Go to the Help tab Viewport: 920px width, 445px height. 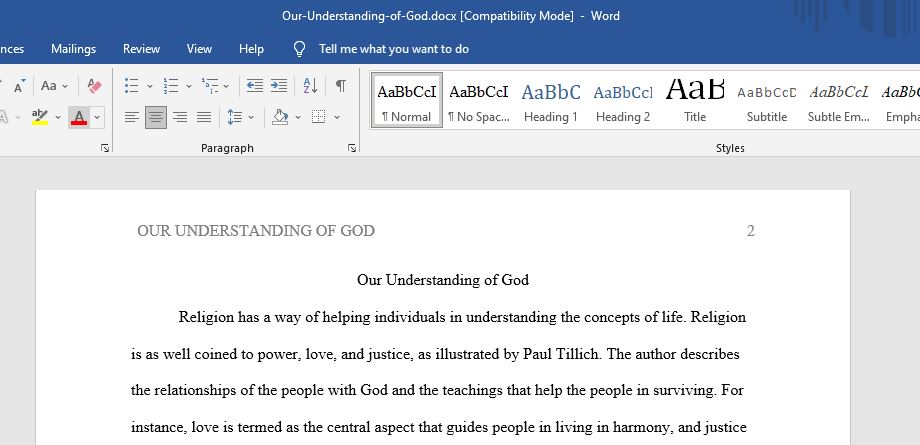tap(251, 49)
